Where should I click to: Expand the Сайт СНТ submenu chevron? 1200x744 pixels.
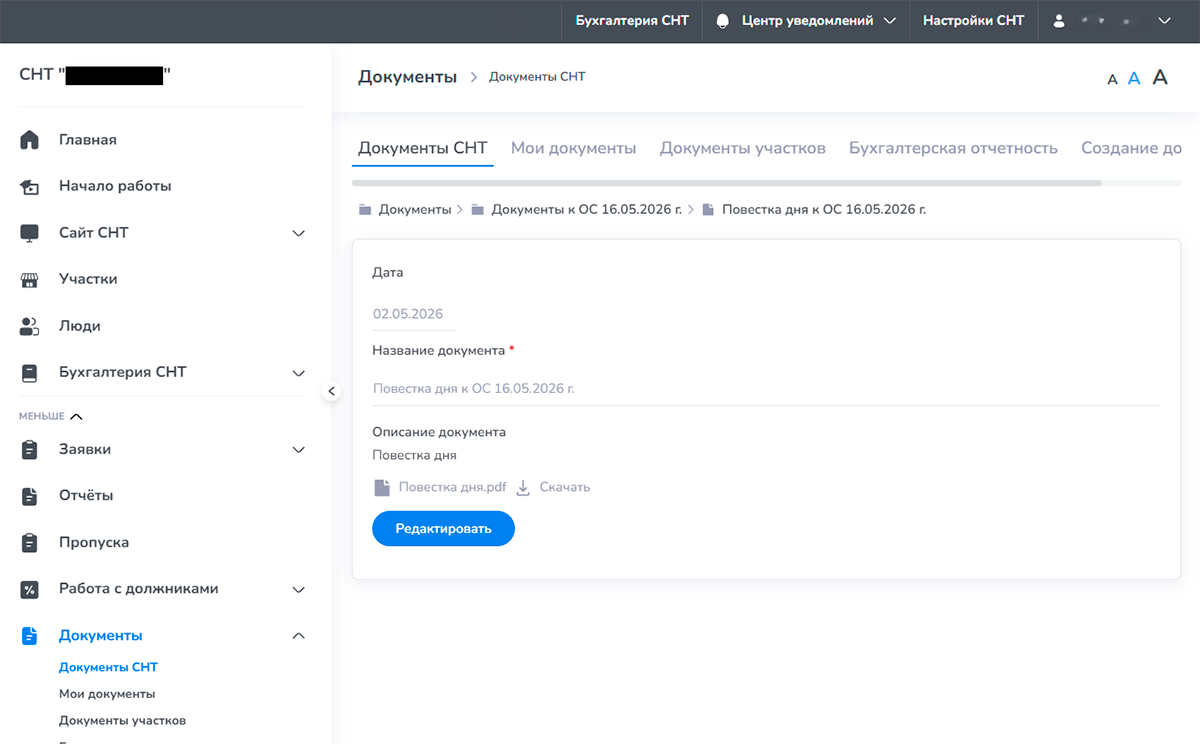tap(298, 233)
